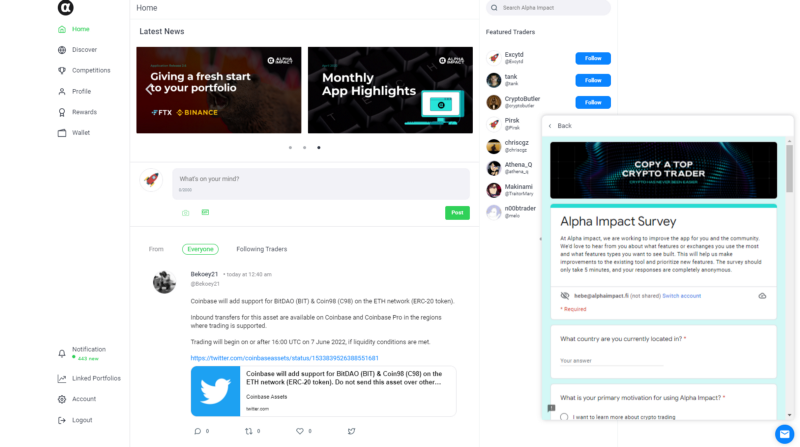The image size is (800, 447).
Task: Open the blue mail chat icon
Action: coord(784,434)
